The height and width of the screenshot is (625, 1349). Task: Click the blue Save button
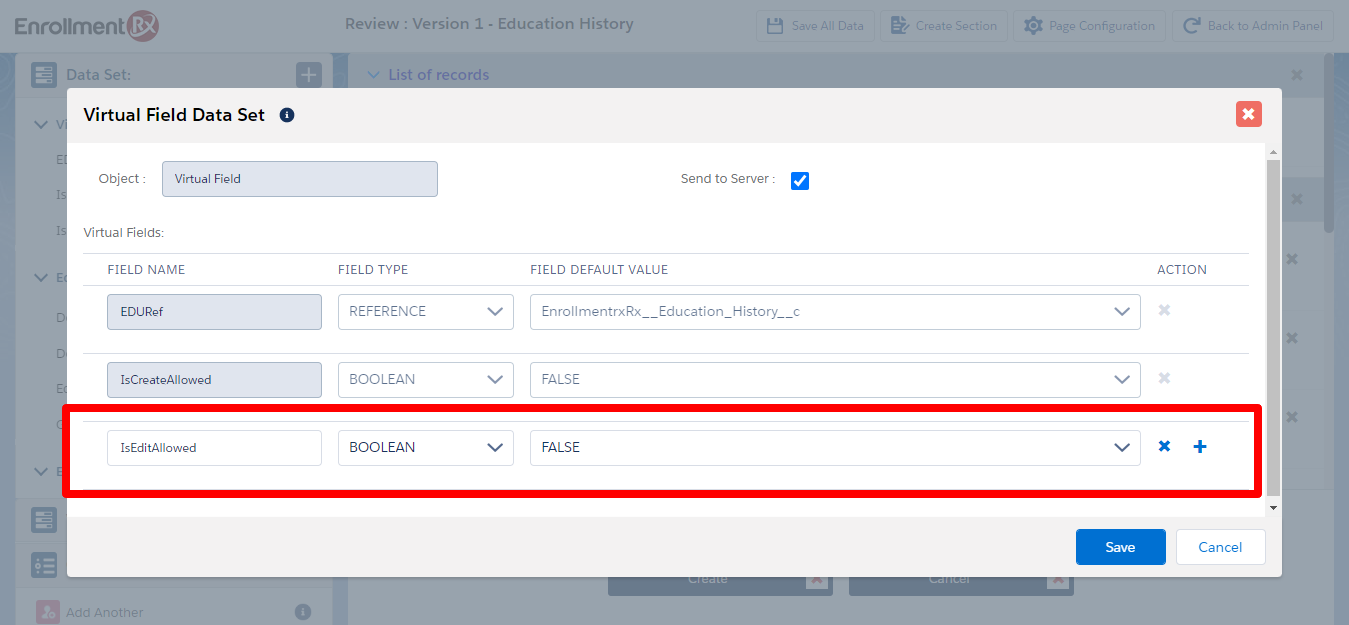click(x=1120, y=547)
